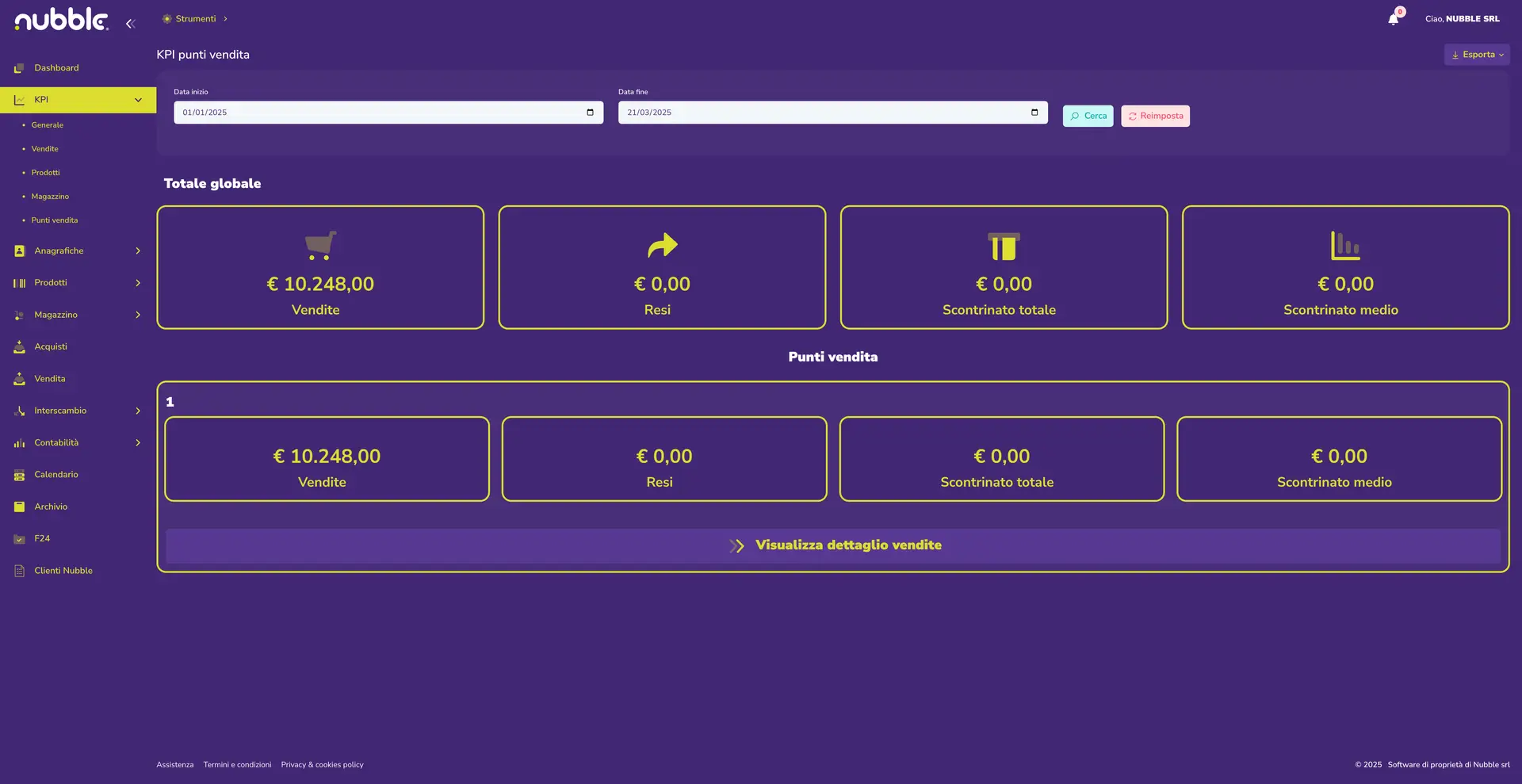
Task: Click the KPI chart icon in sidebar
Action: [x=19, y=100]
